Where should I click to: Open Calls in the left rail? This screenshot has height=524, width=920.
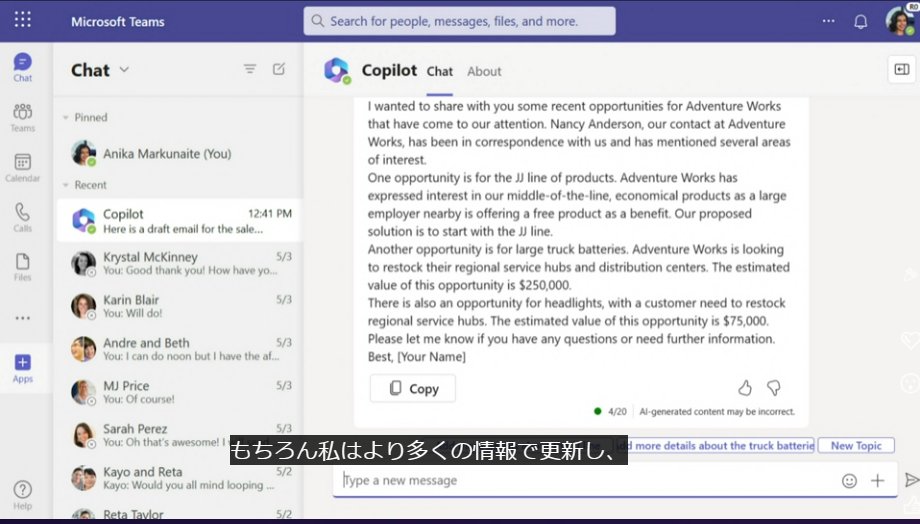(22, 218)
